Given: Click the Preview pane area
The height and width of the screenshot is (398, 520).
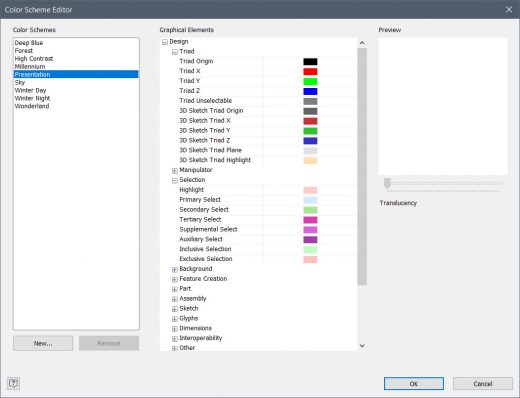Looking at the screenshot, I should 443,106.
